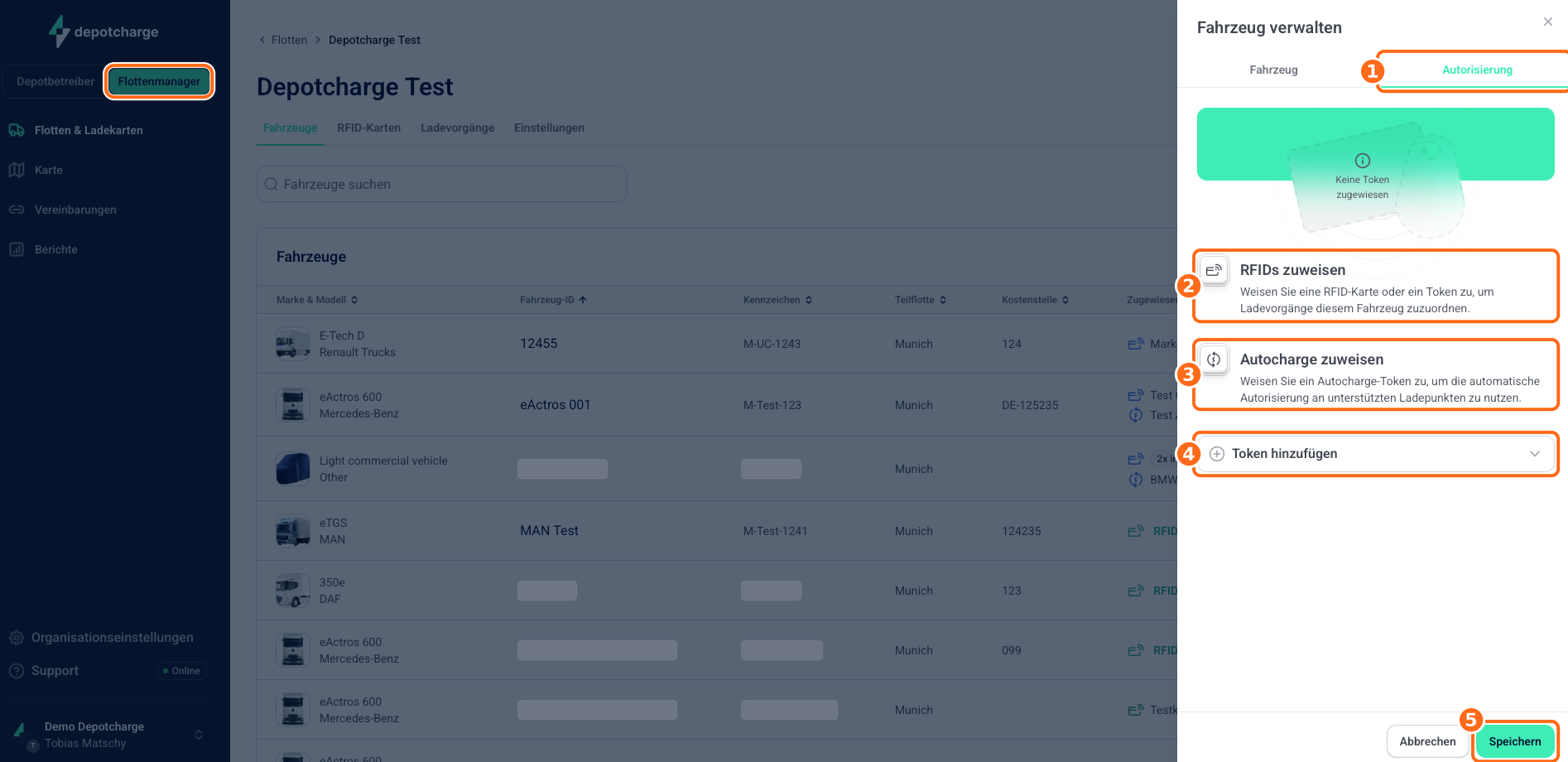Screen dimensions: 1568x762
Task: Click the RFID card icon next to RFIDs zuweisen
Action: point(1214,270)
